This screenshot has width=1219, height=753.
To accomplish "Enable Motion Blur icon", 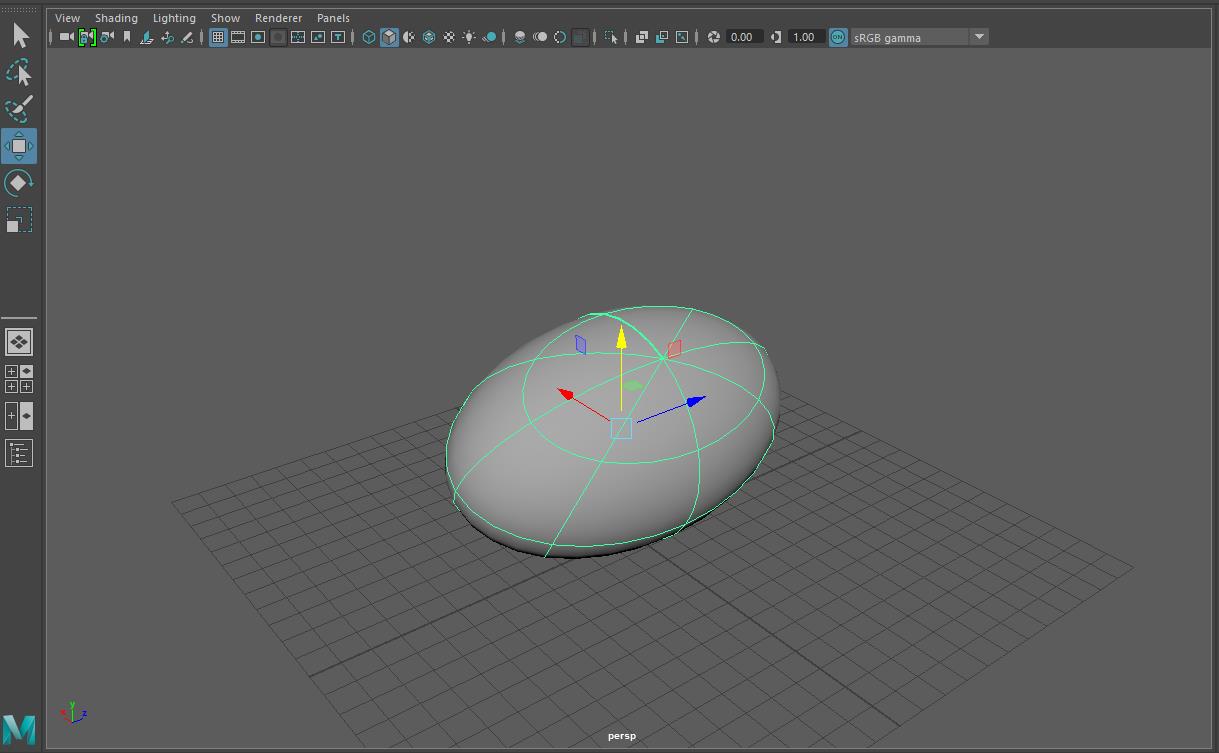I will pyautogui.click(x=540, y=37).
